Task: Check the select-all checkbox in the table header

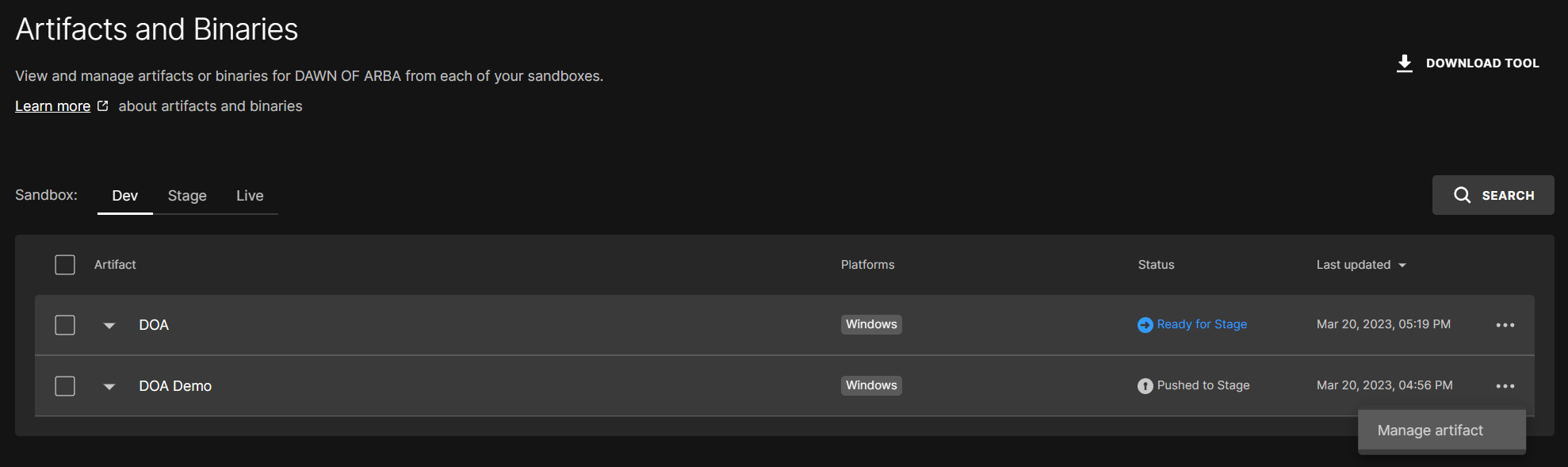Action: [64, 264]
